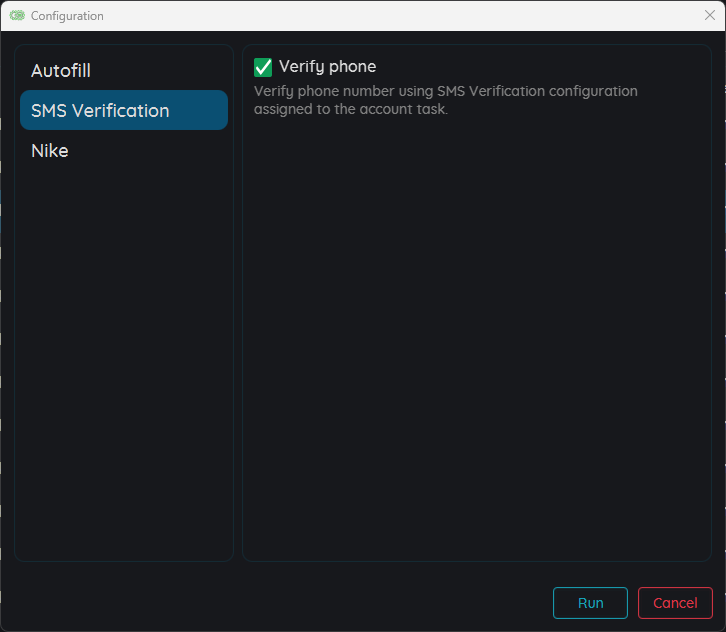Click the white checkmark in Verify phone box

coord(263,67)
